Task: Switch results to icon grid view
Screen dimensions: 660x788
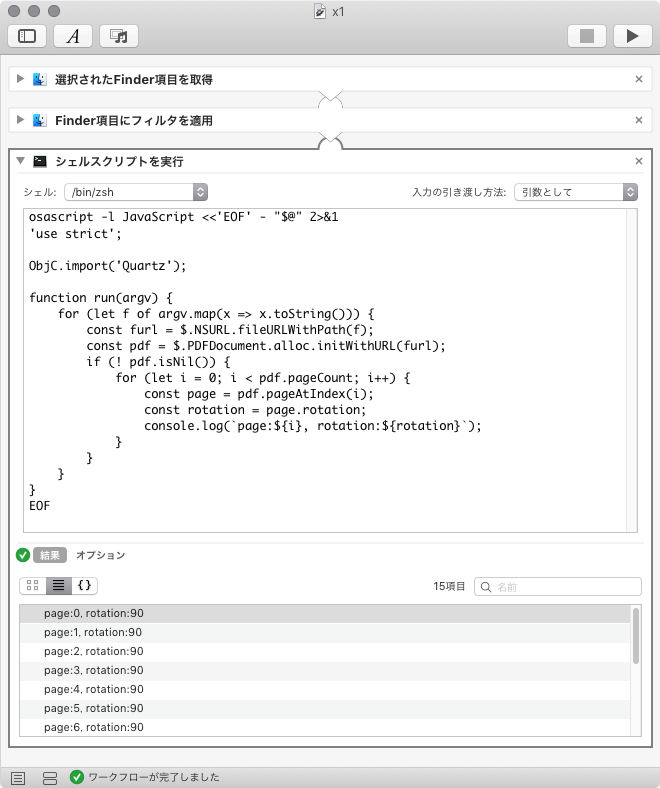Action: point(32,586)
